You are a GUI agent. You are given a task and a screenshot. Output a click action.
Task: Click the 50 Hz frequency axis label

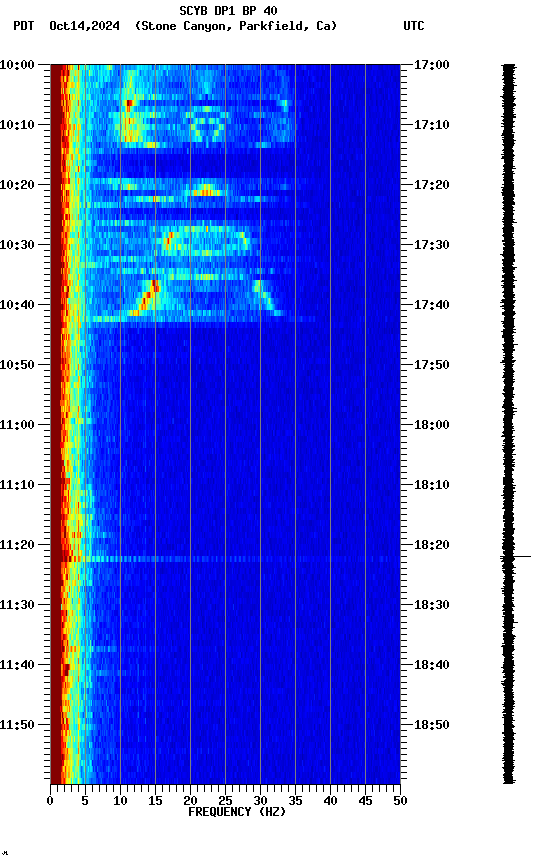coord(400,801)
